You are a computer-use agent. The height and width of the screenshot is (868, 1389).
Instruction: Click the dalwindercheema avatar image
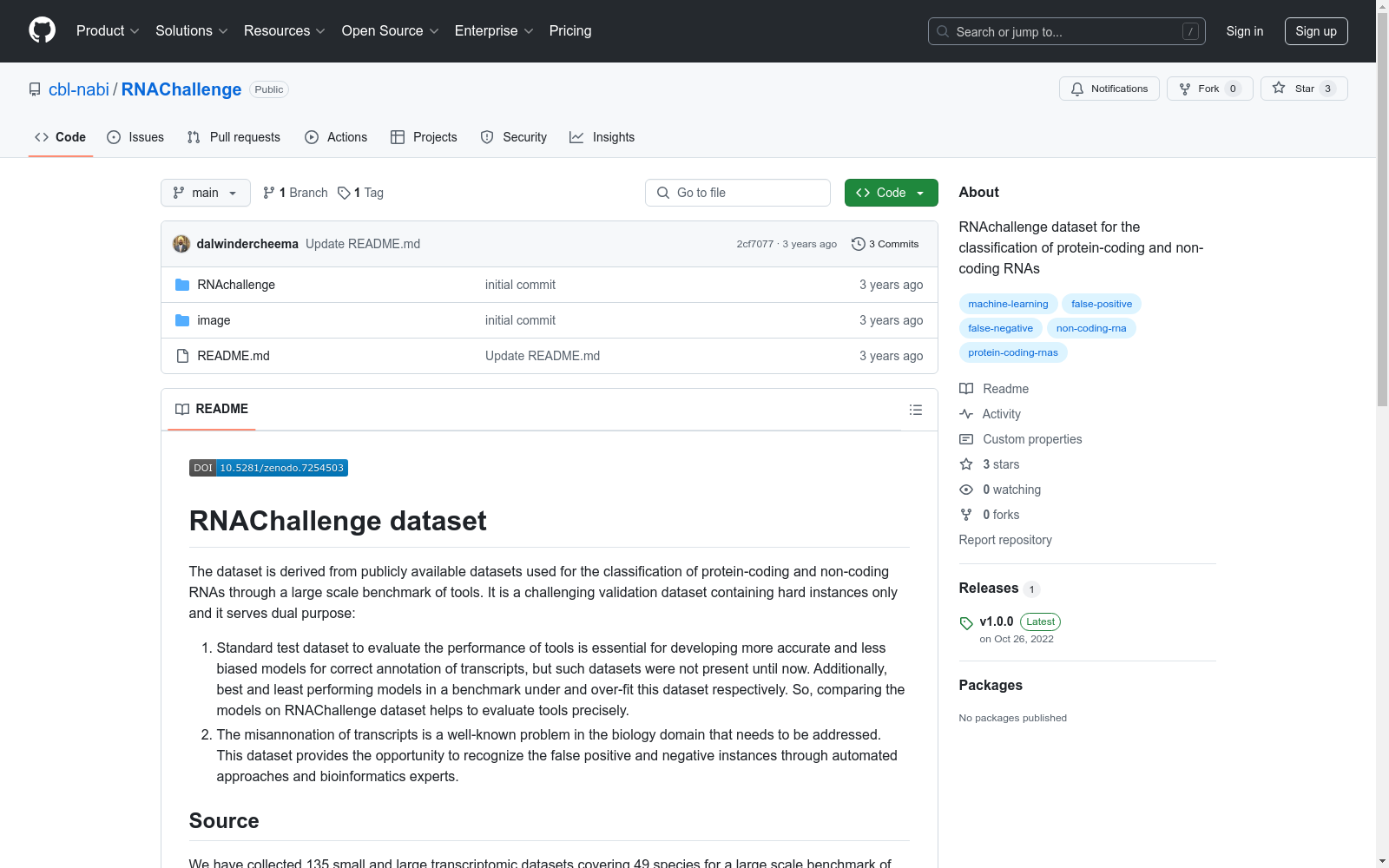(181, 244)
